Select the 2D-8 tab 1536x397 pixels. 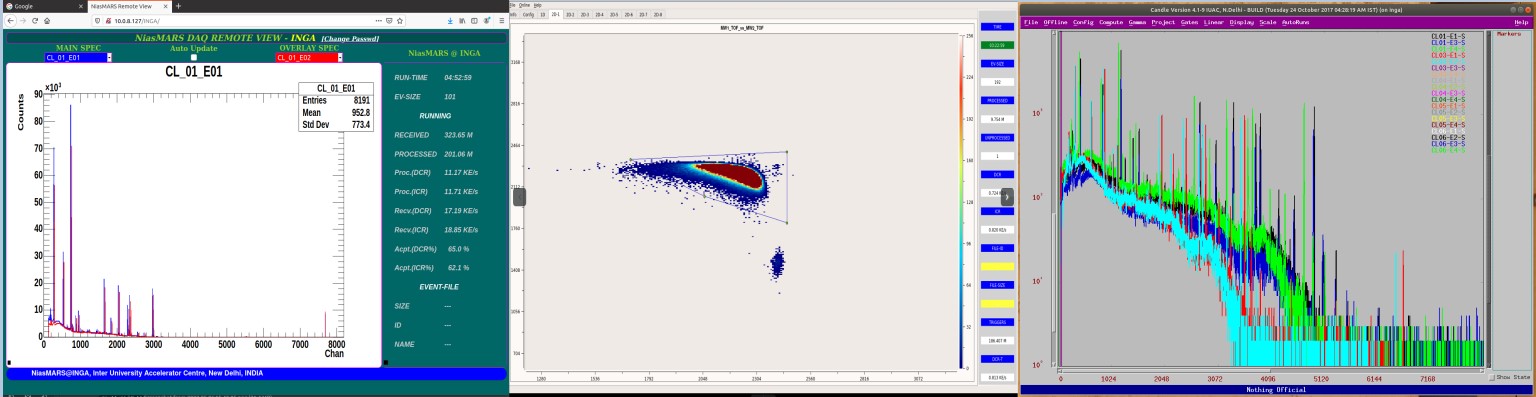(658, 15)
